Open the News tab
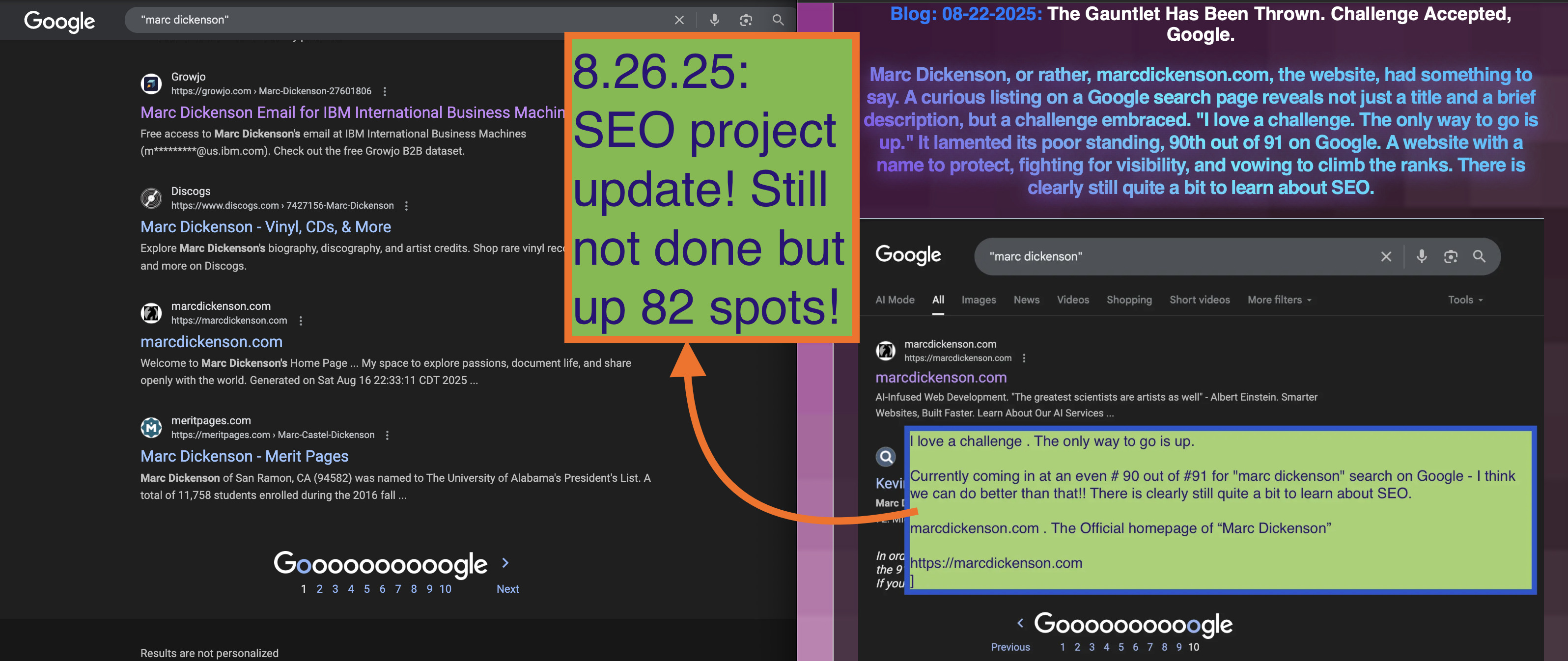The height and width of the screenshot is (661, 1568). 1026,300
